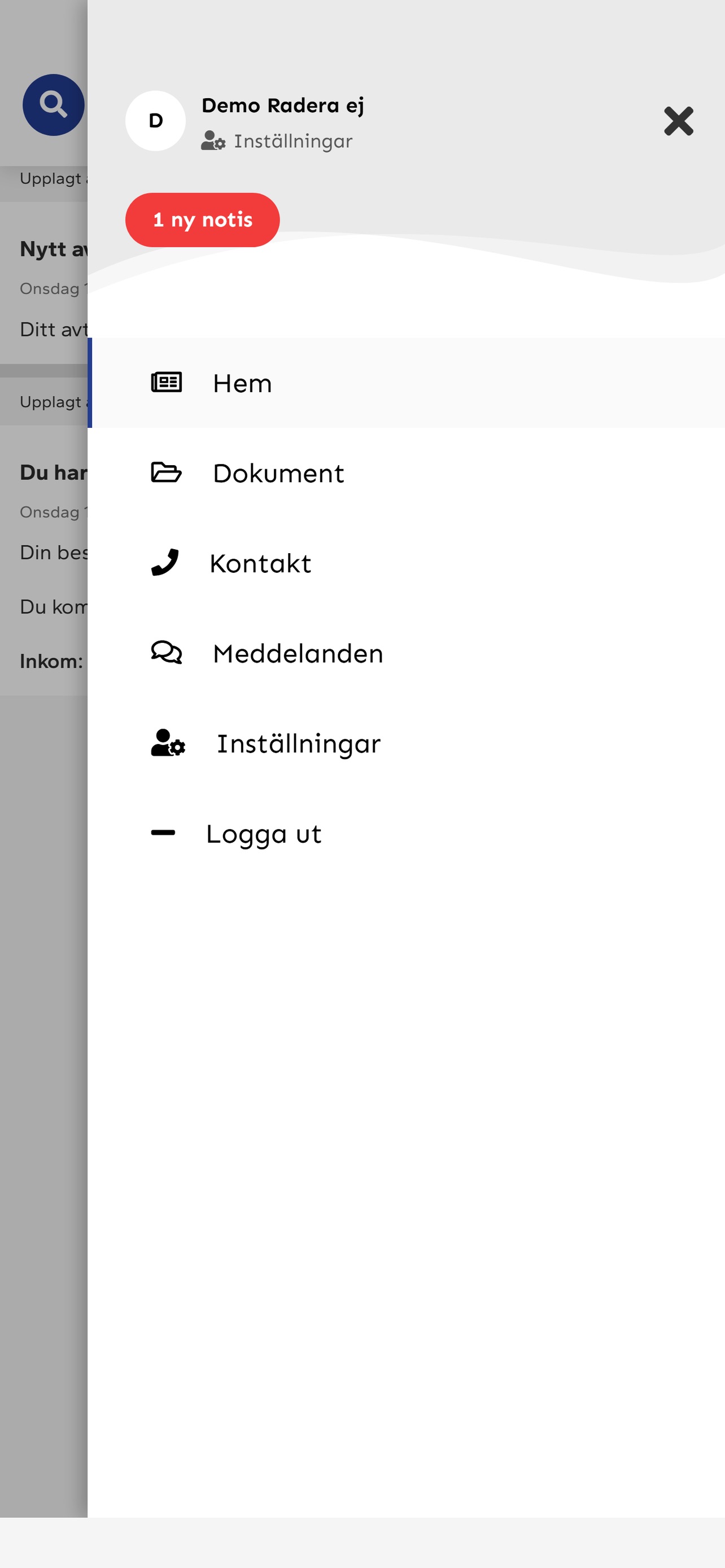Viewport: 725px width, 1568px height.
Task: Click the user name 'Demo Radera ej'
Action: (283, 106)
